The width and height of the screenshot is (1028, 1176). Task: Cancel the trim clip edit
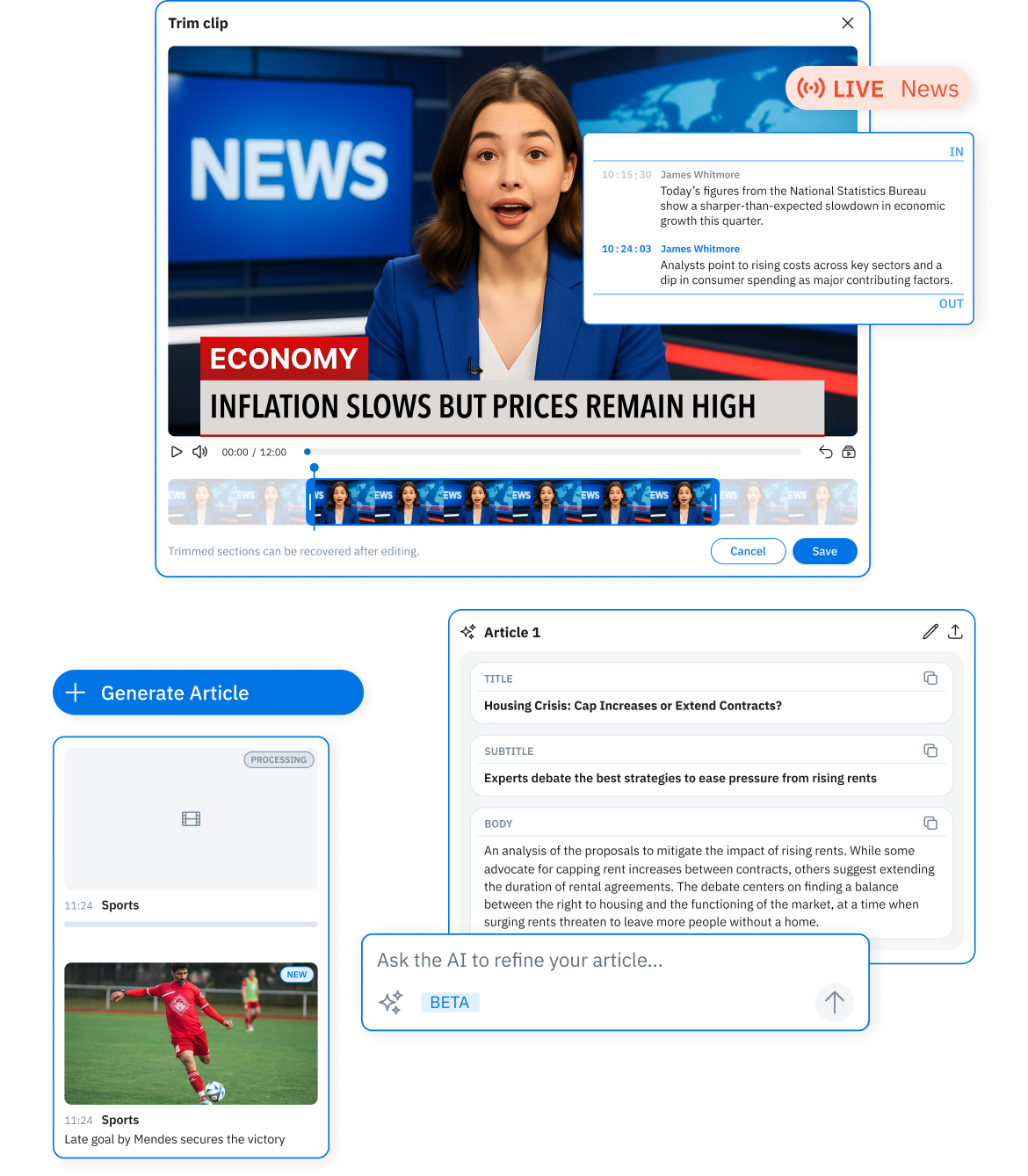748,551
